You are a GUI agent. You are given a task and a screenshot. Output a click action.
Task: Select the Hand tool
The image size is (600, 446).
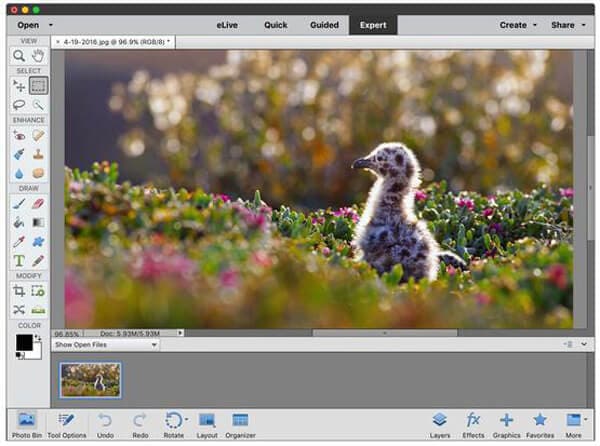(39, 56)
